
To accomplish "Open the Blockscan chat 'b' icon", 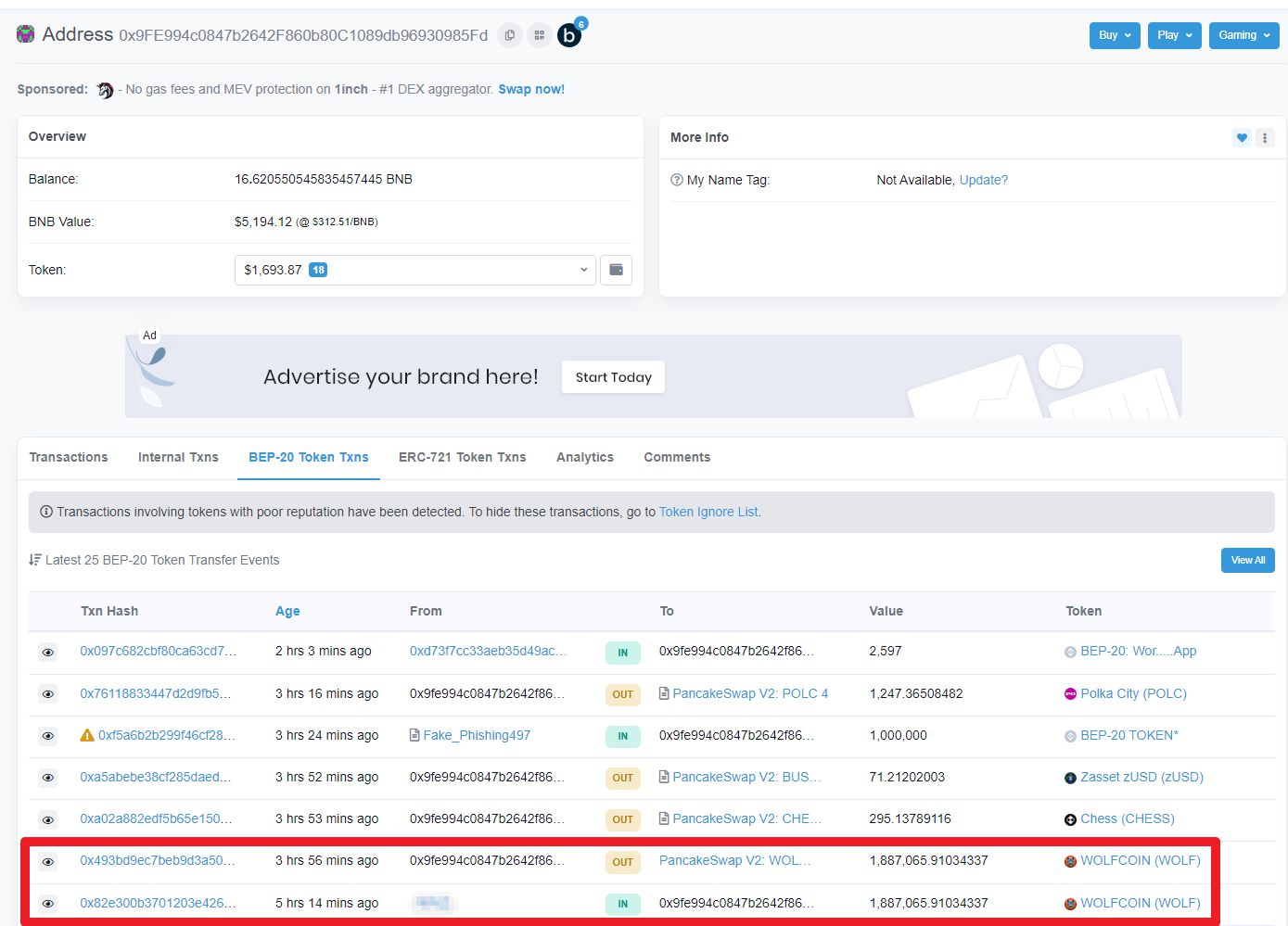I will point(569,35).
